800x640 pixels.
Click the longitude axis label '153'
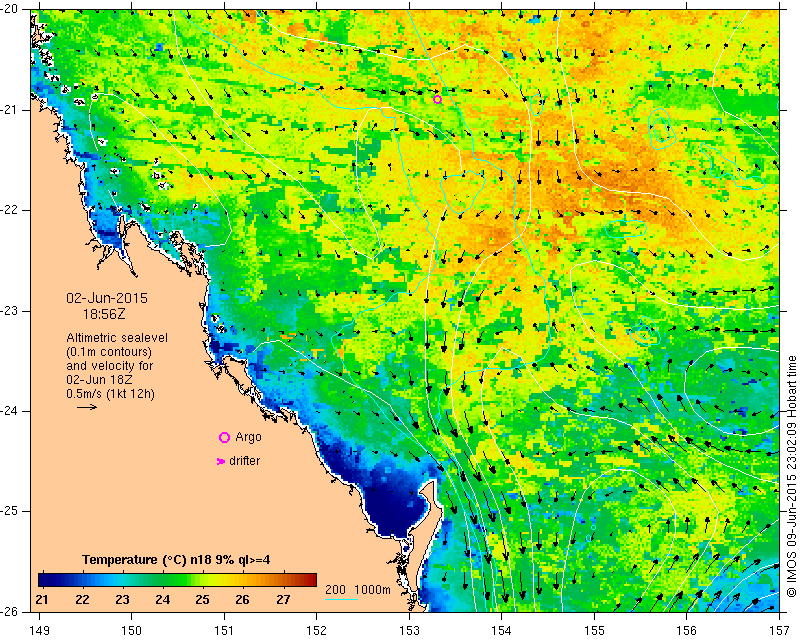point(409,631)
